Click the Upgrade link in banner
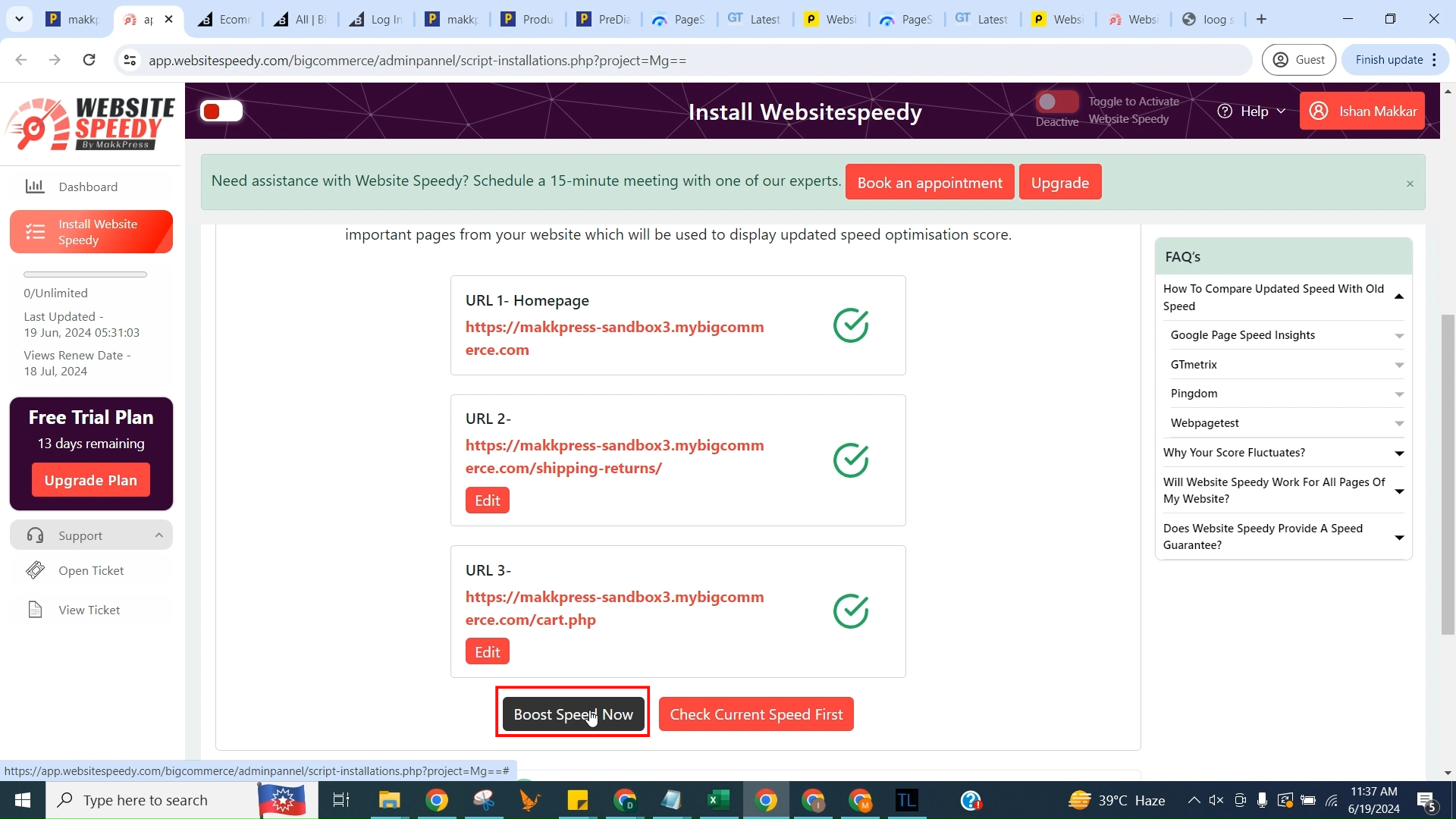 pos(1062,182)
